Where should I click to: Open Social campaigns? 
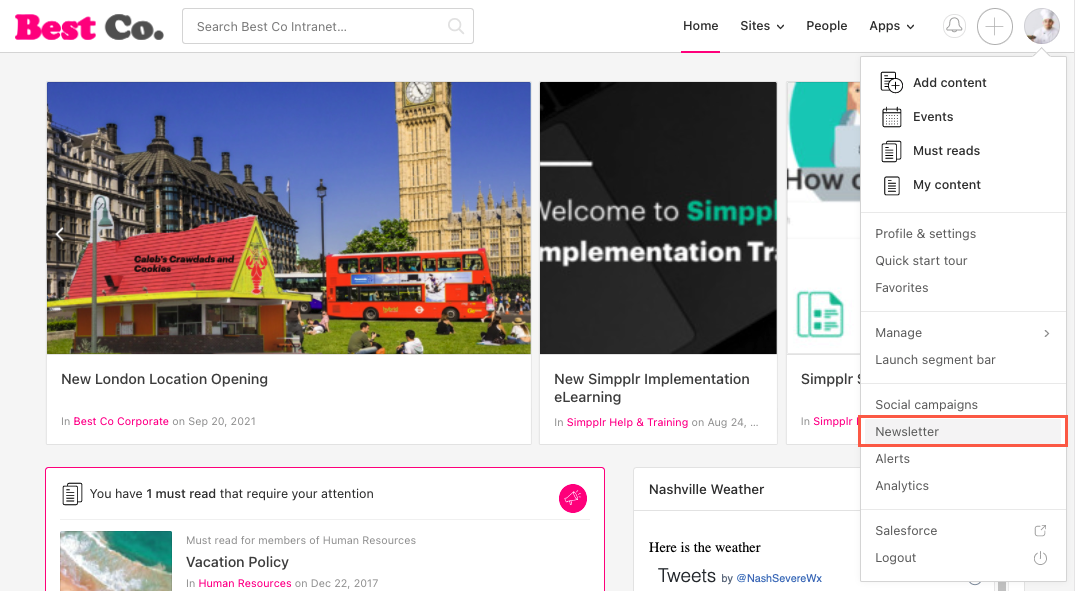[x=926, y=405]
